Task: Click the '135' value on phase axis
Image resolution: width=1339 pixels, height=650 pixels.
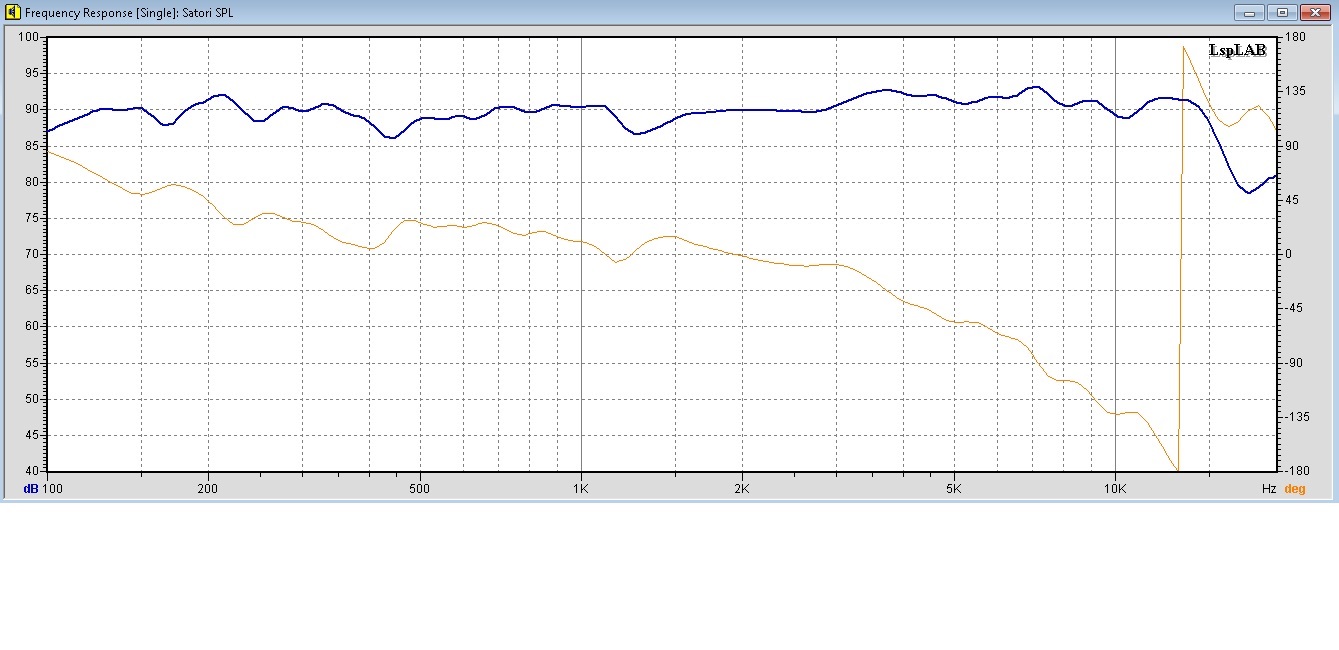Action: coord(1294,91)
